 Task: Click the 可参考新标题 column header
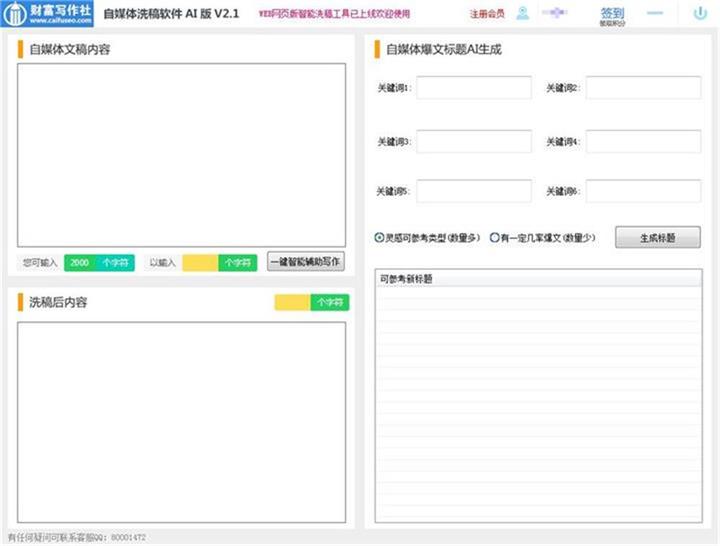538,279
